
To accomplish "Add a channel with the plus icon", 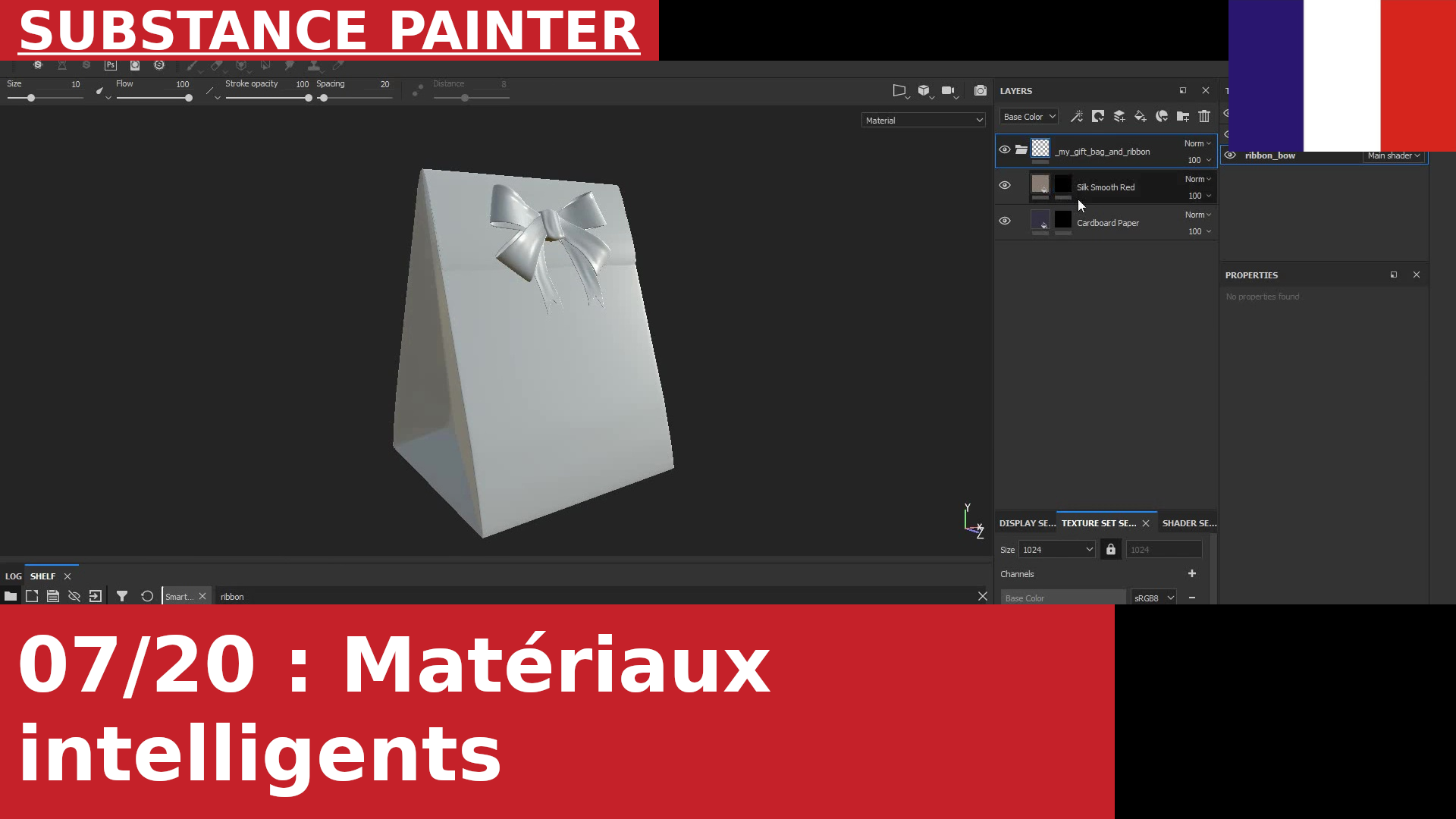I will [1192, 573].
